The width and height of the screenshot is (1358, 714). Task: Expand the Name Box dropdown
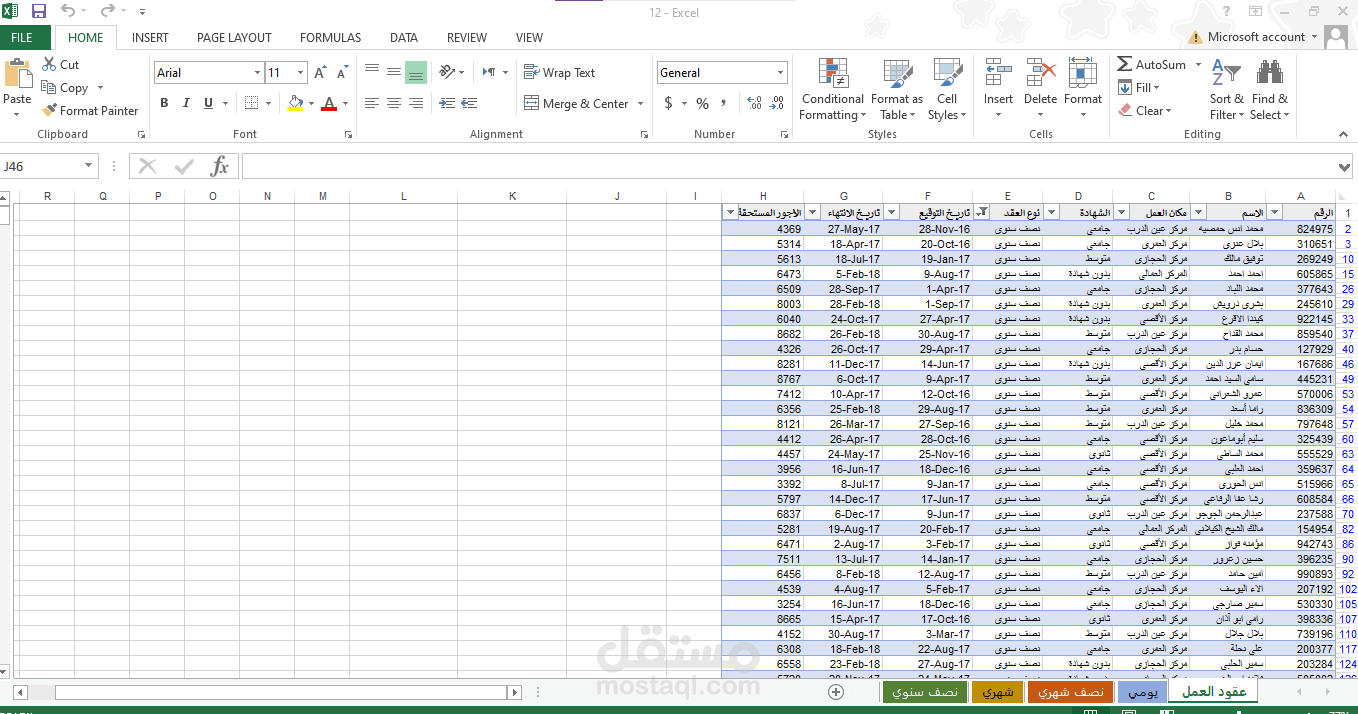[x=89, y=166]
